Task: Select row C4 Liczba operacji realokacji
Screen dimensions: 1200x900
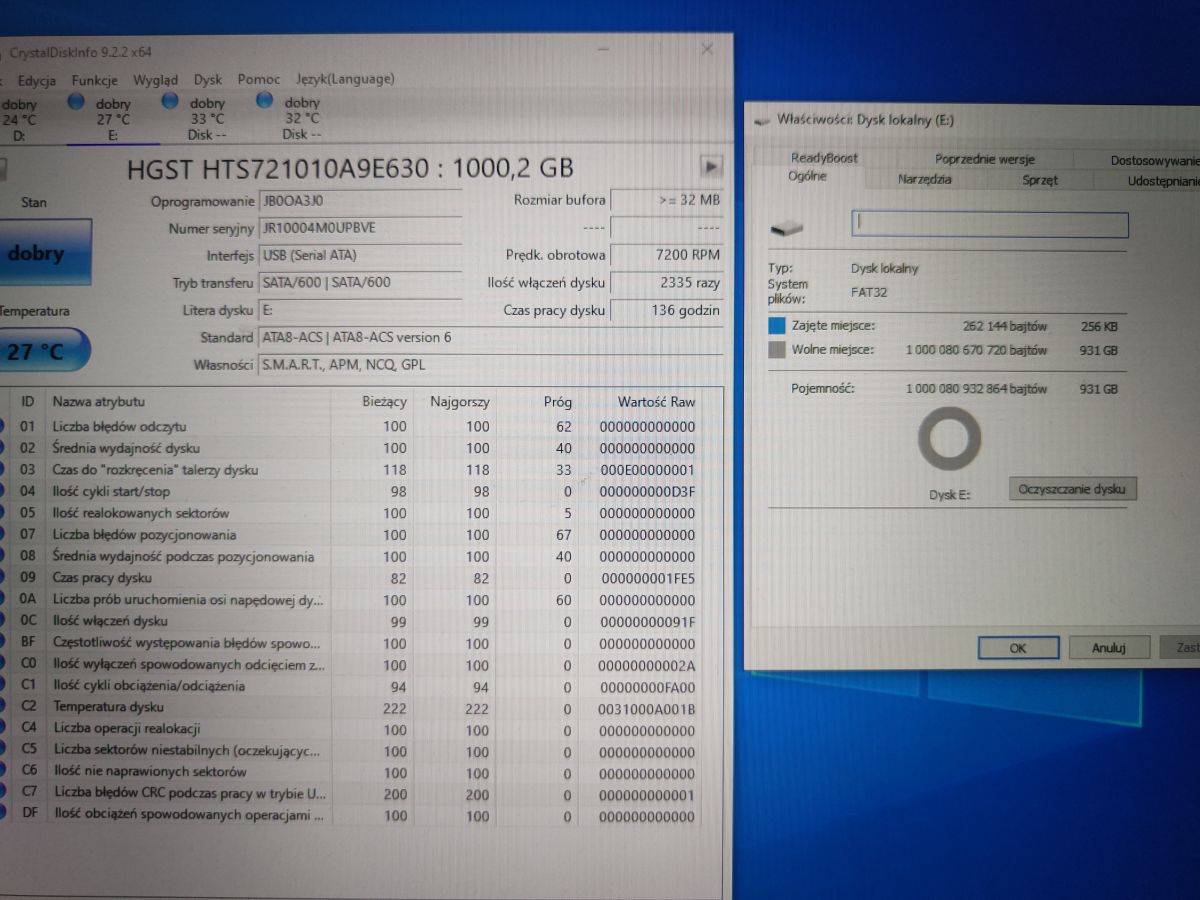Action: (x=358, y=730)
